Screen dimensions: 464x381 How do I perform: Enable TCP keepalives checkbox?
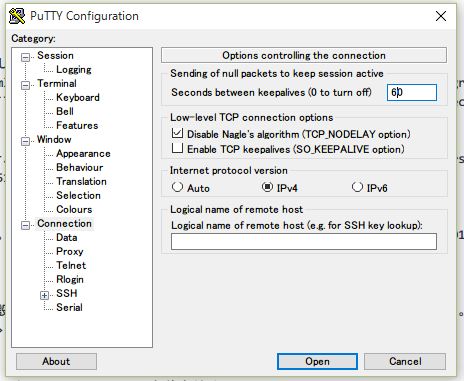[177, 148]
